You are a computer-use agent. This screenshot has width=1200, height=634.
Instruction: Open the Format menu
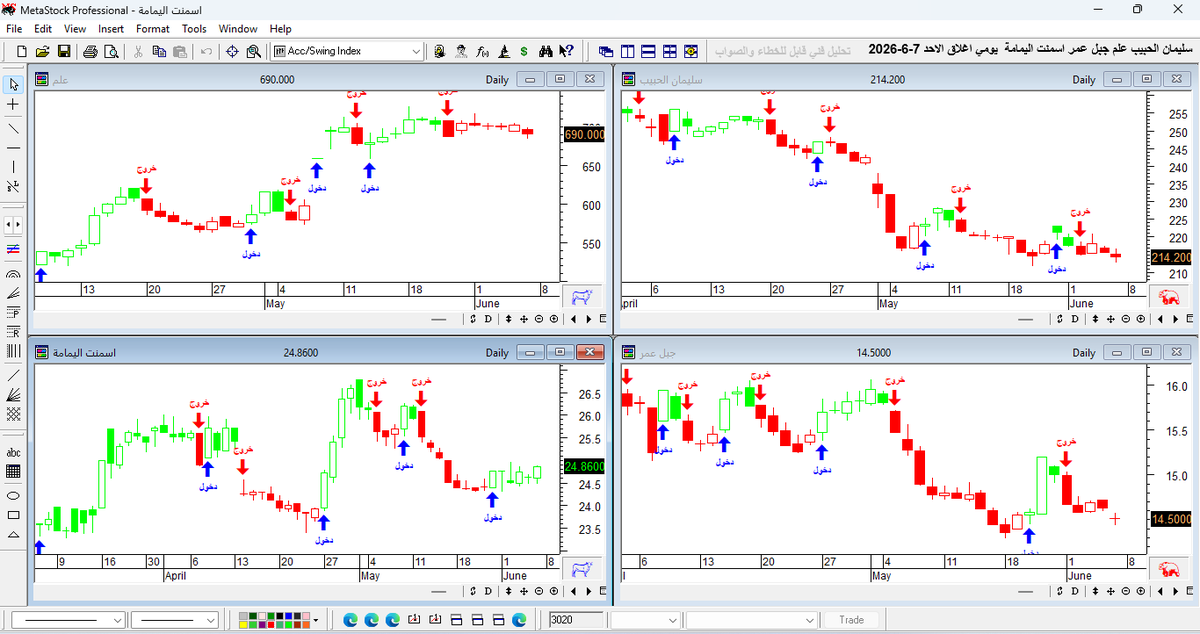tap(153, 29)
